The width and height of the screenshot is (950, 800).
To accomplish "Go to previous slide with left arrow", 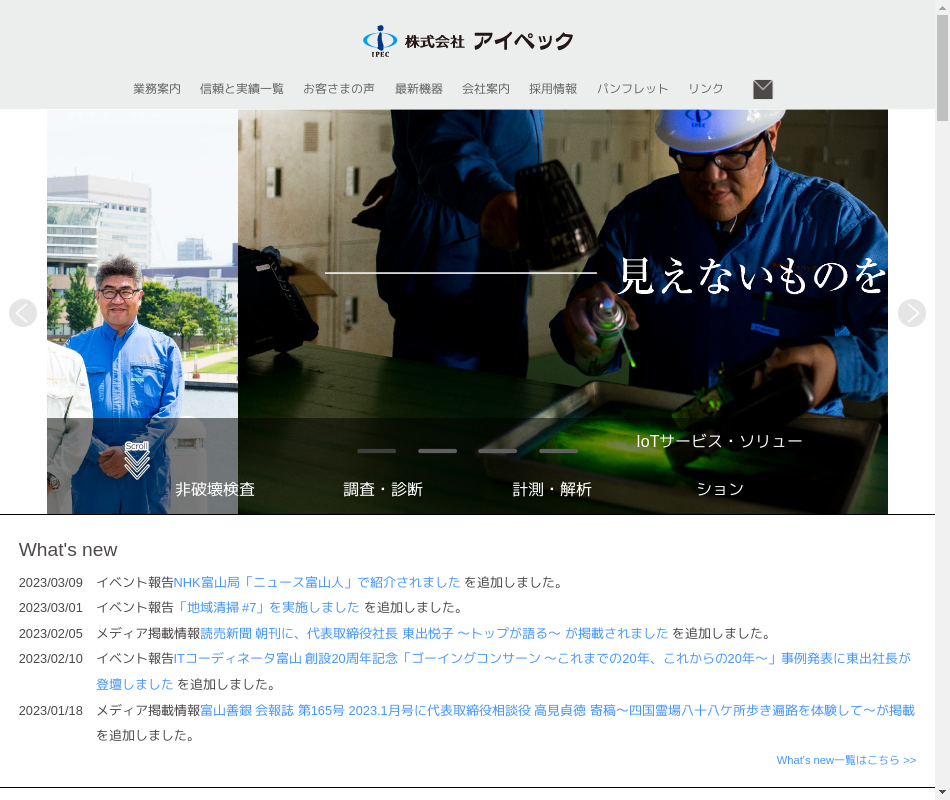I will [23, 313].
